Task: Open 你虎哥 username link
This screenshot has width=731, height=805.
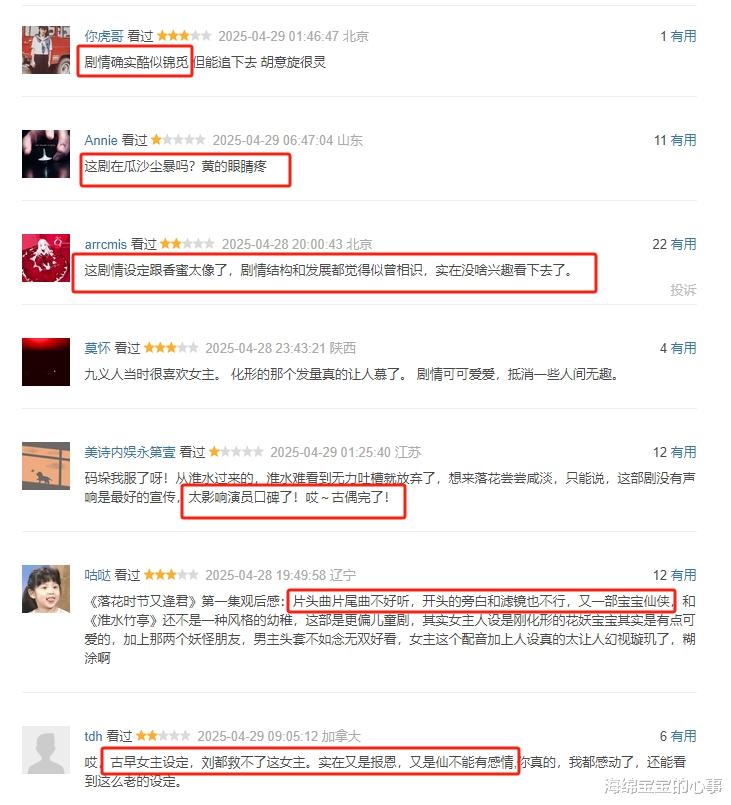Action: tap(104, 36)
